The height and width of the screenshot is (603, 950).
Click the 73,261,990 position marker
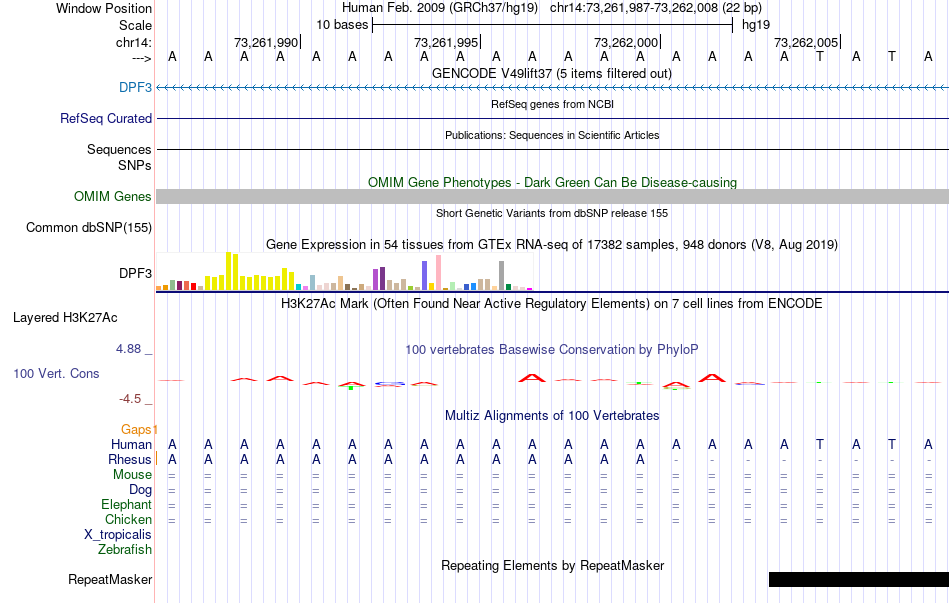(x=267, y=42)
